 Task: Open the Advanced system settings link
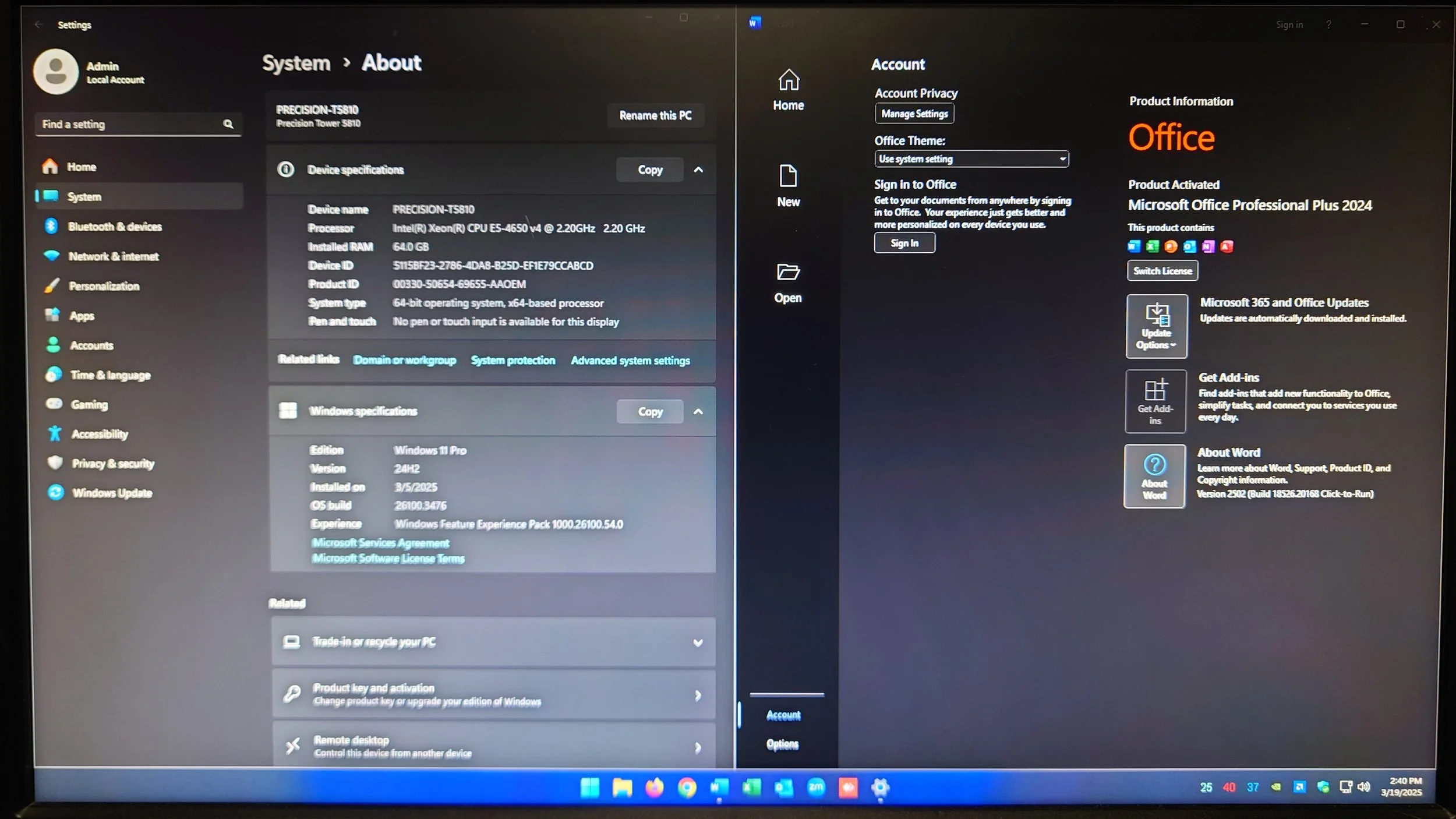click(630, 361)
